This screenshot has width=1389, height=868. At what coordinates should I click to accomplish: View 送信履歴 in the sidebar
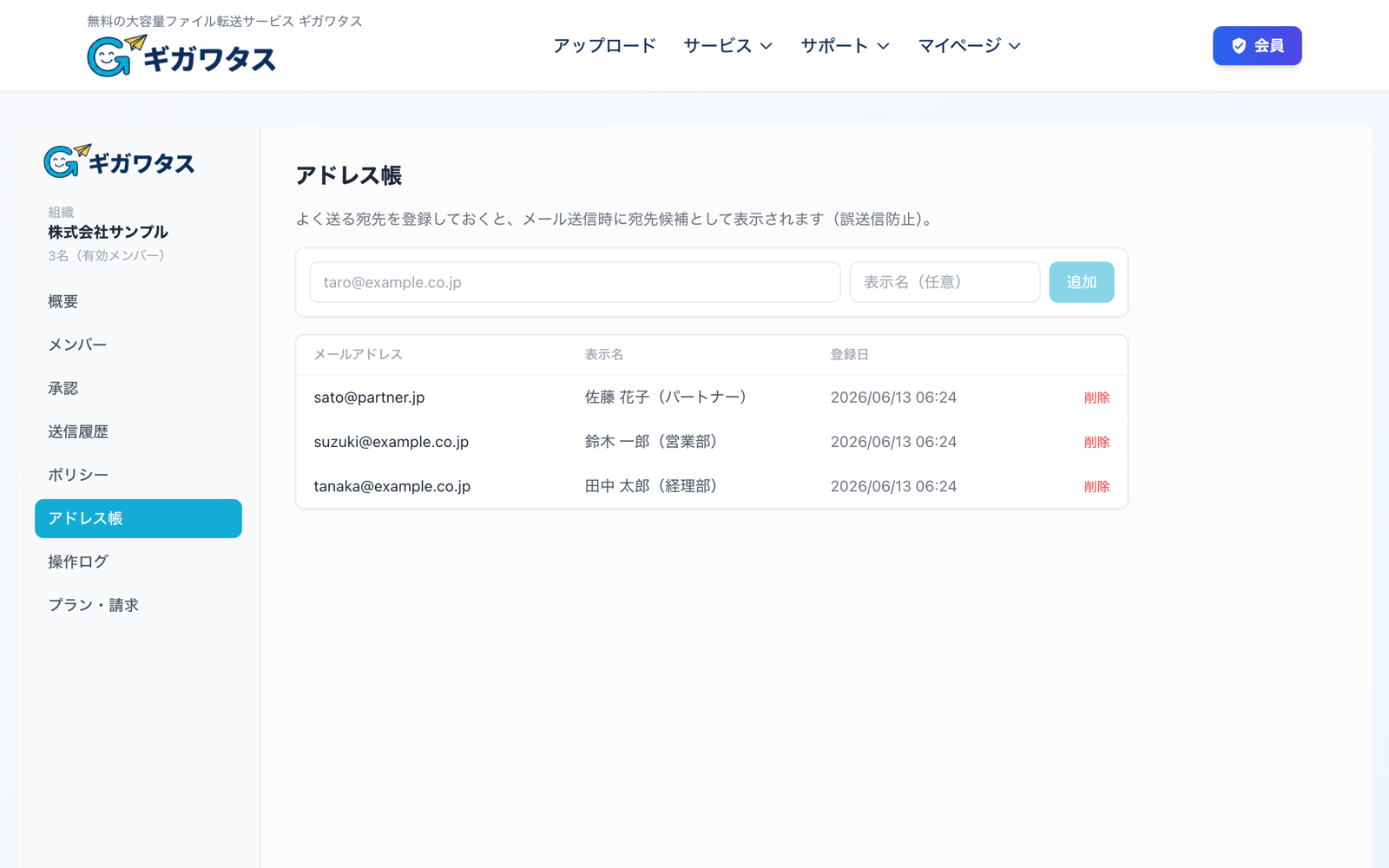tap(138, 431)
